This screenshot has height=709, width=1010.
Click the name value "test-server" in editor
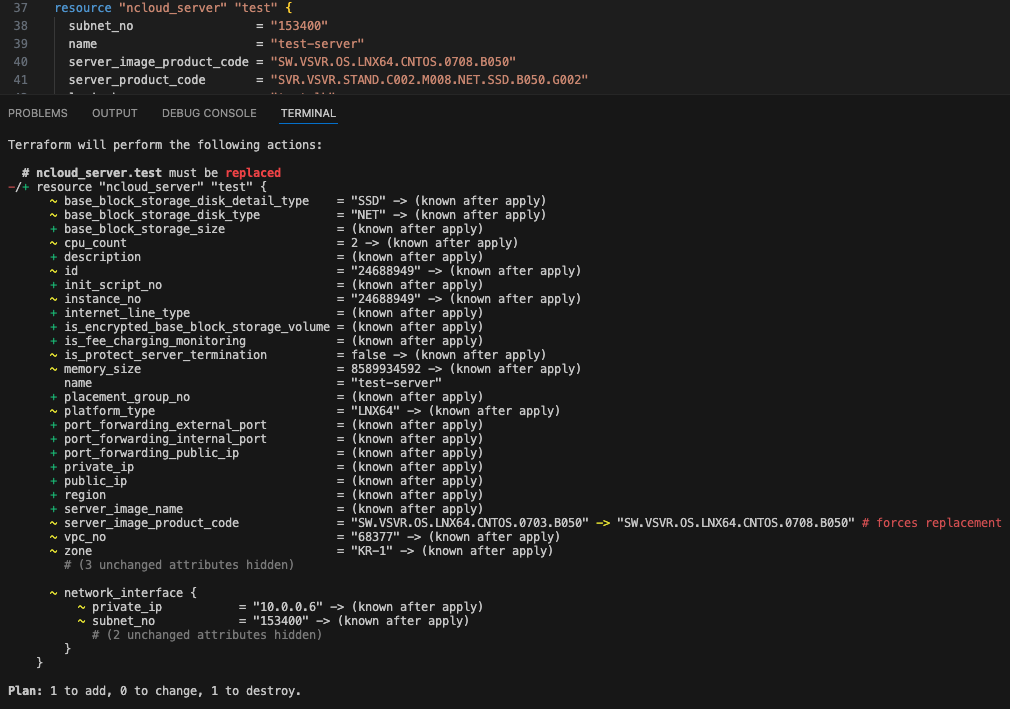[x=317, y=44]
